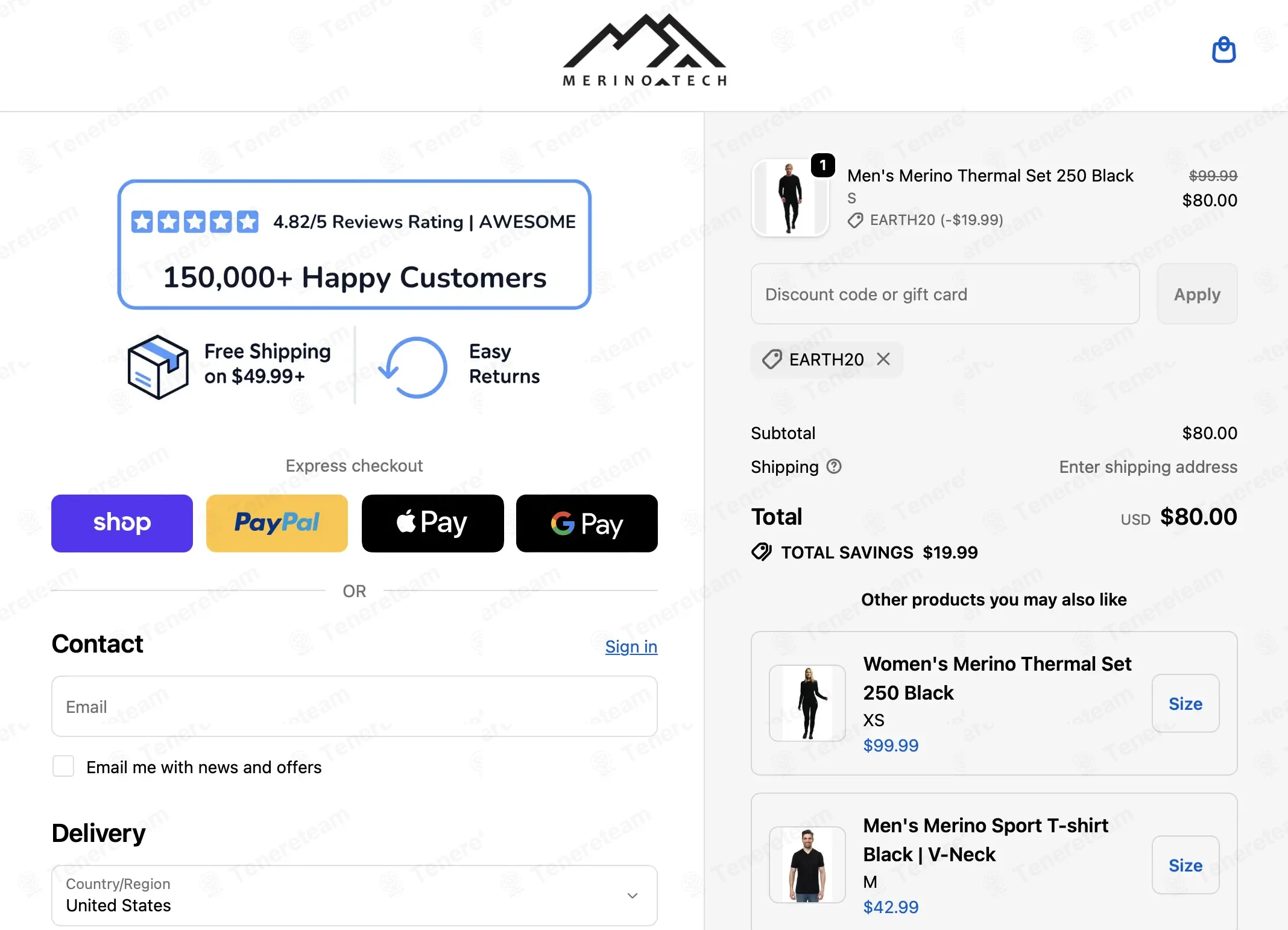Focus the Discount code or gift card field
Viewport: 1288px width, 930px height.
pyautogui.click(x=945, y=294)
